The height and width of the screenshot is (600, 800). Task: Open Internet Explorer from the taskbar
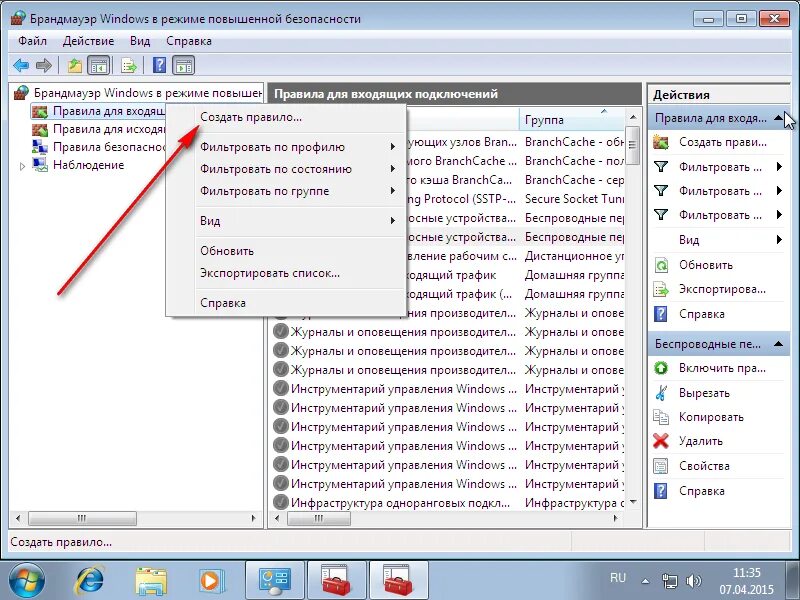[90, 581]
